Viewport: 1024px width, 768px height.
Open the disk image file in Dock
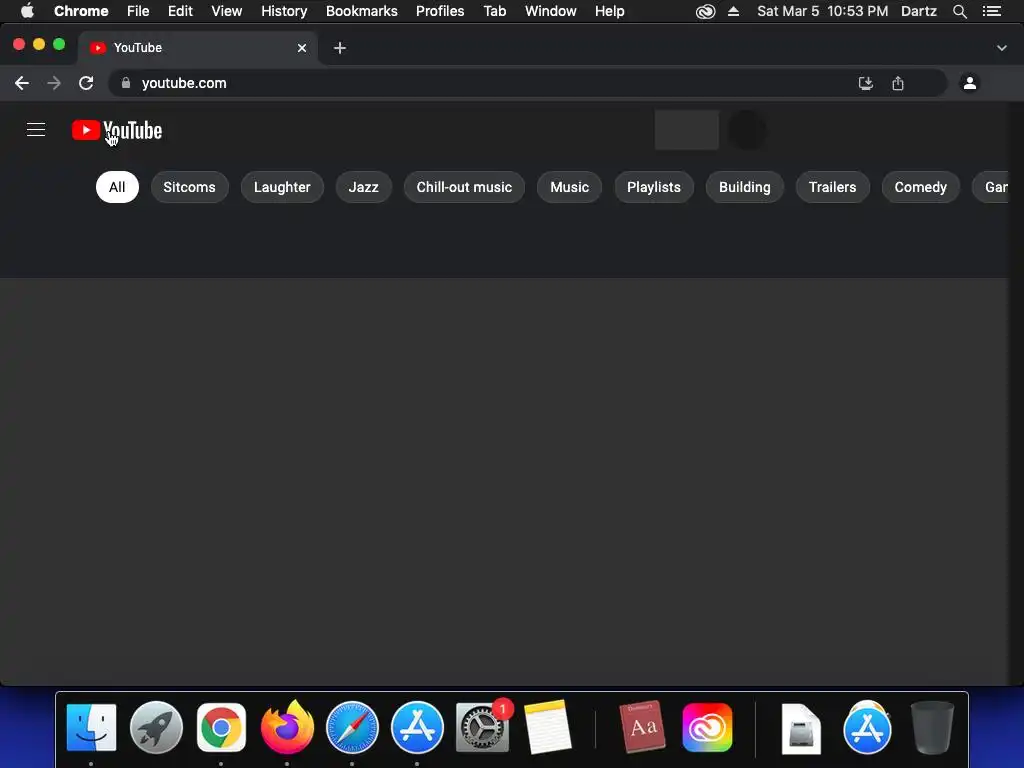pyautogui.click(x=801, y=729)
